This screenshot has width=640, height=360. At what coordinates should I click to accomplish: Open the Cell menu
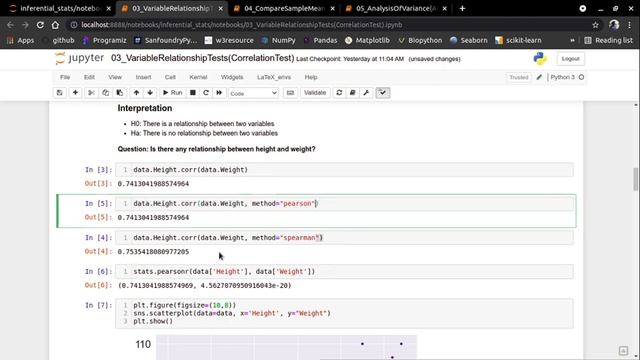[170, 77]
